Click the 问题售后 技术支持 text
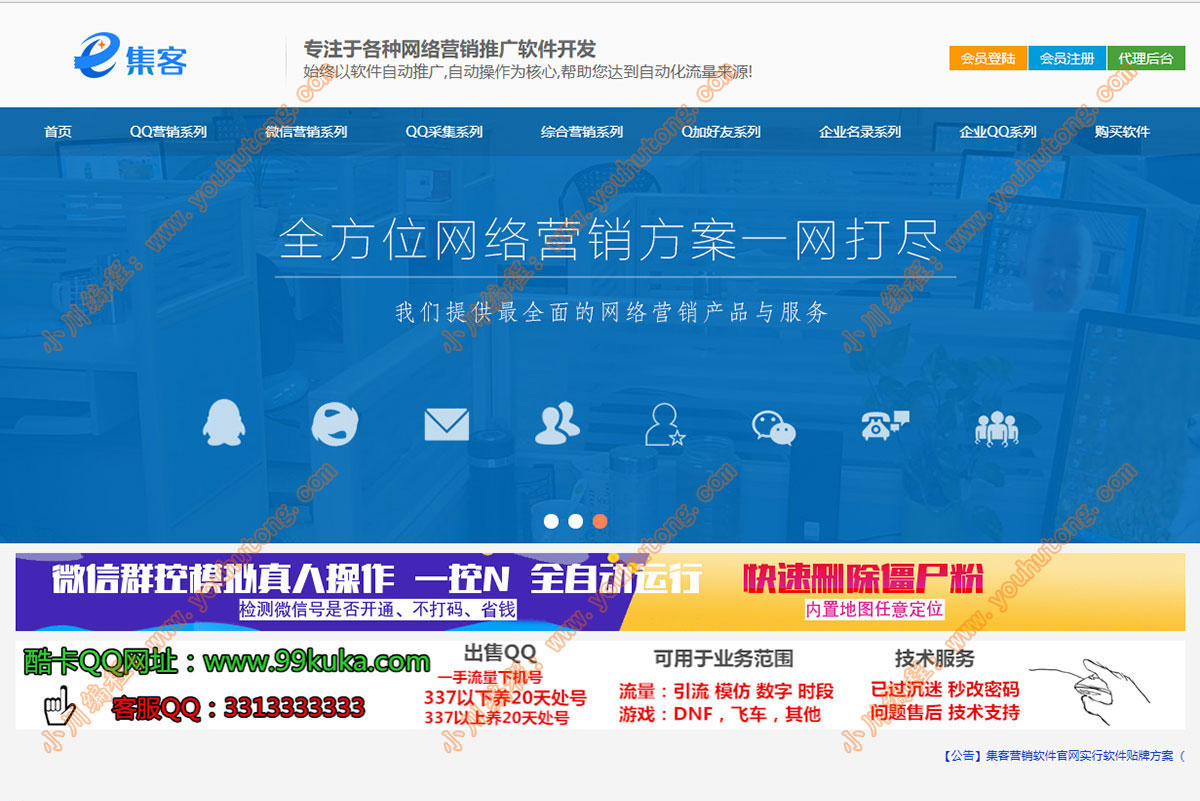This screenshot has width=1200, height=801. [x=945, y=712]
